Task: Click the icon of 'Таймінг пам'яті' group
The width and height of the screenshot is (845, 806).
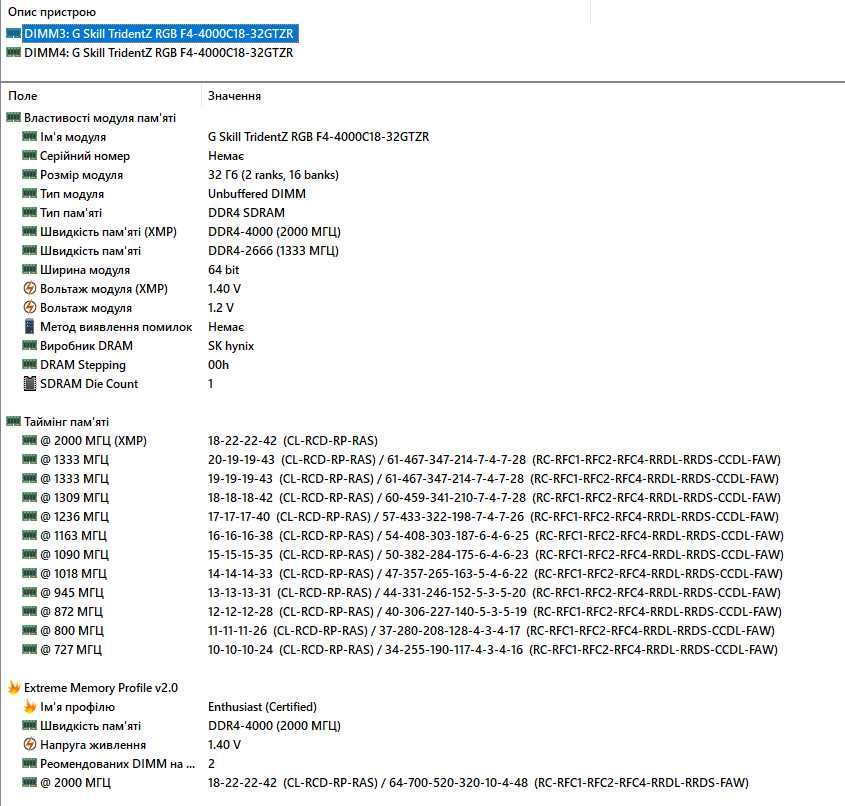Action: tap(13, 421)
